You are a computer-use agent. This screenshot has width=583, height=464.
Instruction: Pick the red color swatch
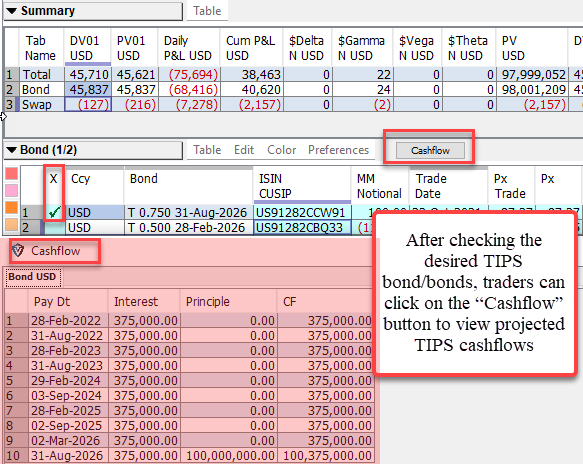click(x=12, y=174)
